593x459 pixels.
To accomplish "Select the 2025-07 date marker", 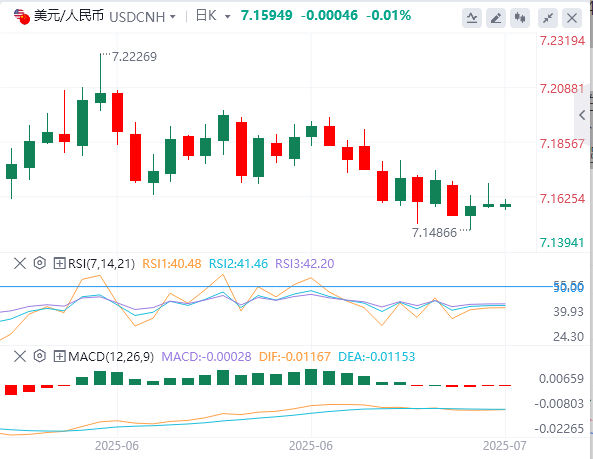I will coord(505,446).
